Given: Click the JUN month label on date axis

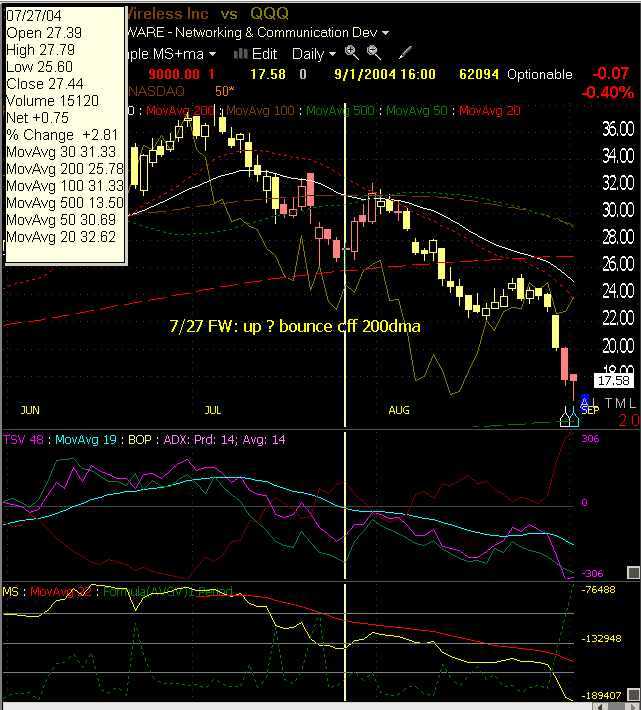Looking at the screenshot, I should pyautogui.click(x=30, y=410).
